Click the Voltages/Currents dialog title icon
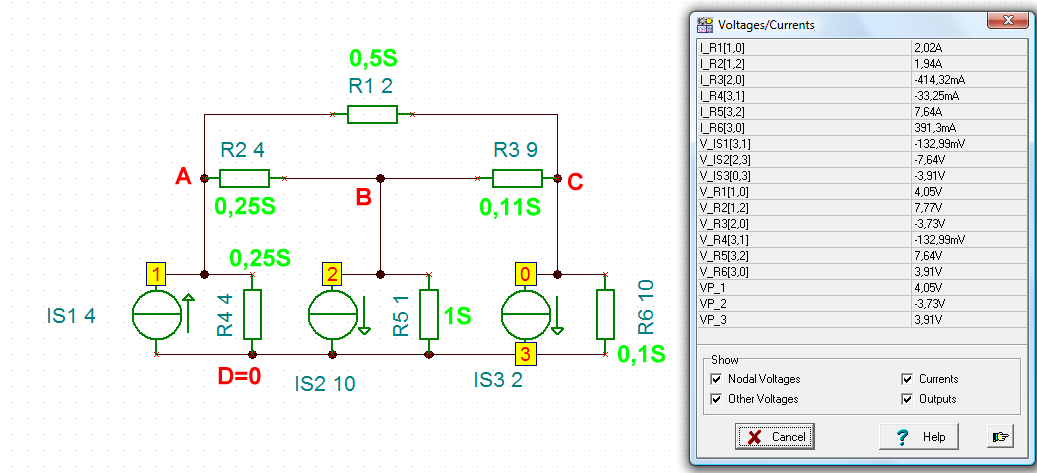The width and height of the screenshot is (1037, 473). [706, 24]
